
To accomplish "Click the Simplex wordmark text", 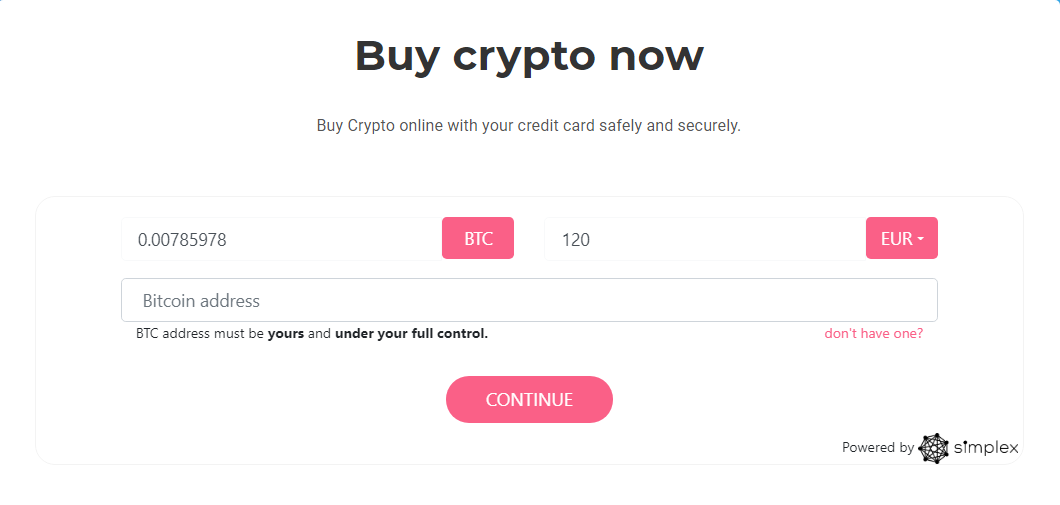I will click(x=985, y=448).
